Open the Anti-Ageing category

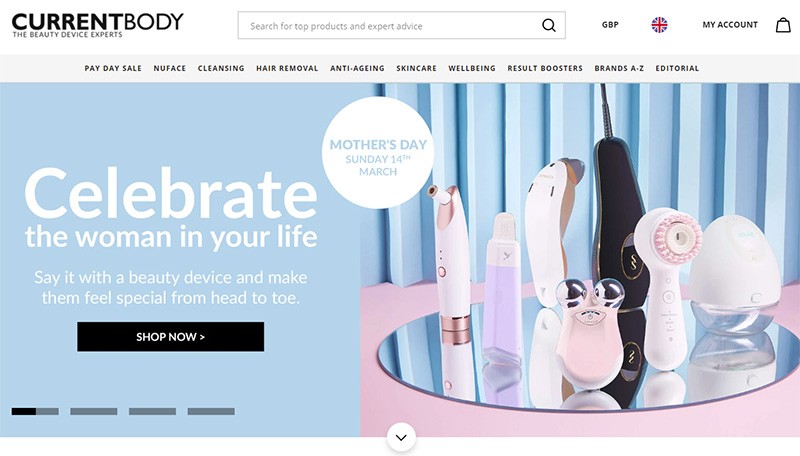pyautogui.click(x=357, y=68)
